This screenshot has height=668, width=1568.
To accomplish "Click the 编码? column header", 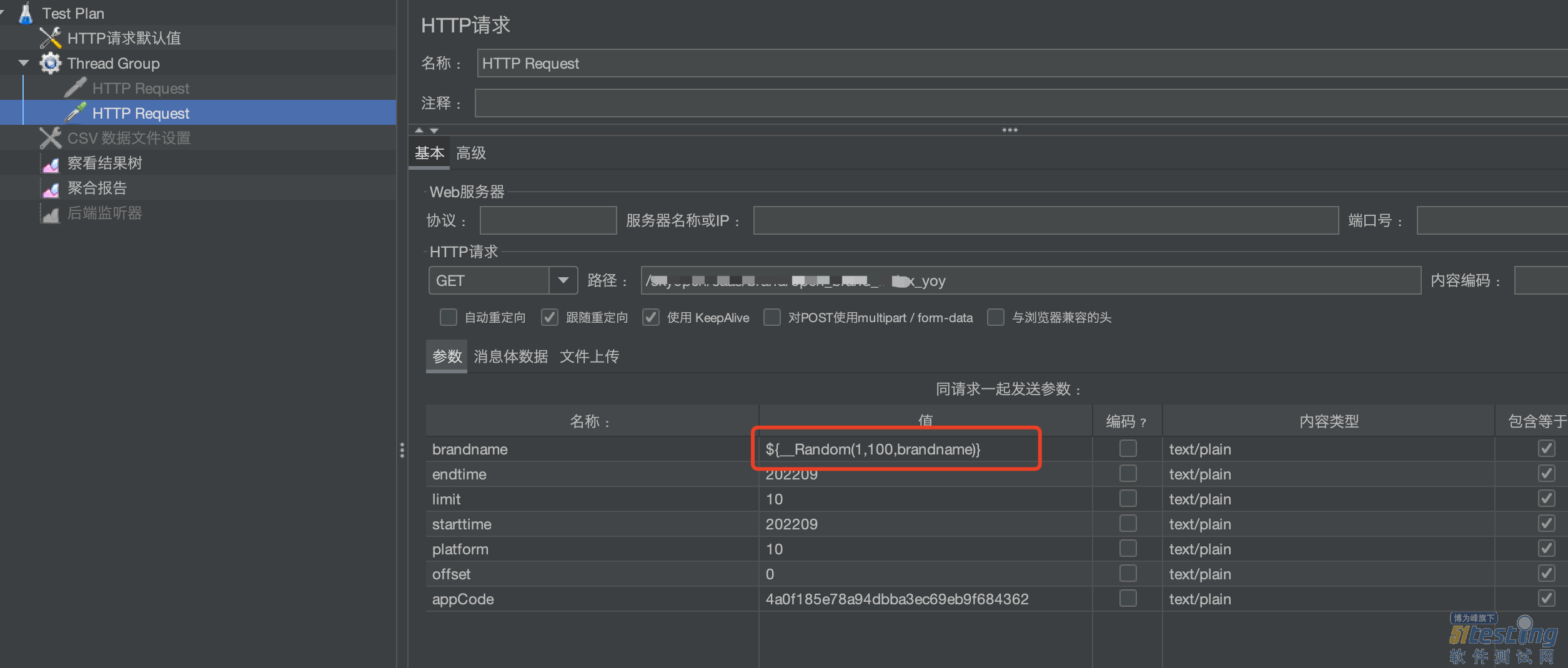I will coord(1127,421).
